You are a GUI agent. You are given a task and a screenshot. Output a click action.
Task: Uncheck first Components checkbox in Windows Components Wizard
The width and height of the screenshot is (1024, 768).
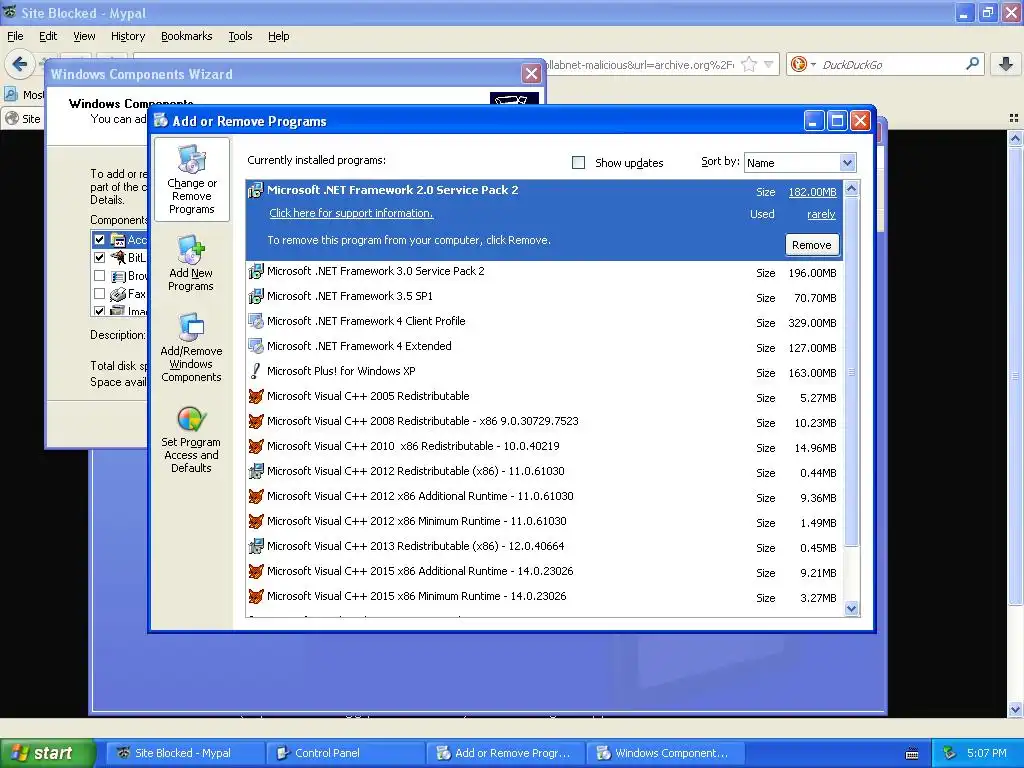pyautogui.click(x=99, y=240)
